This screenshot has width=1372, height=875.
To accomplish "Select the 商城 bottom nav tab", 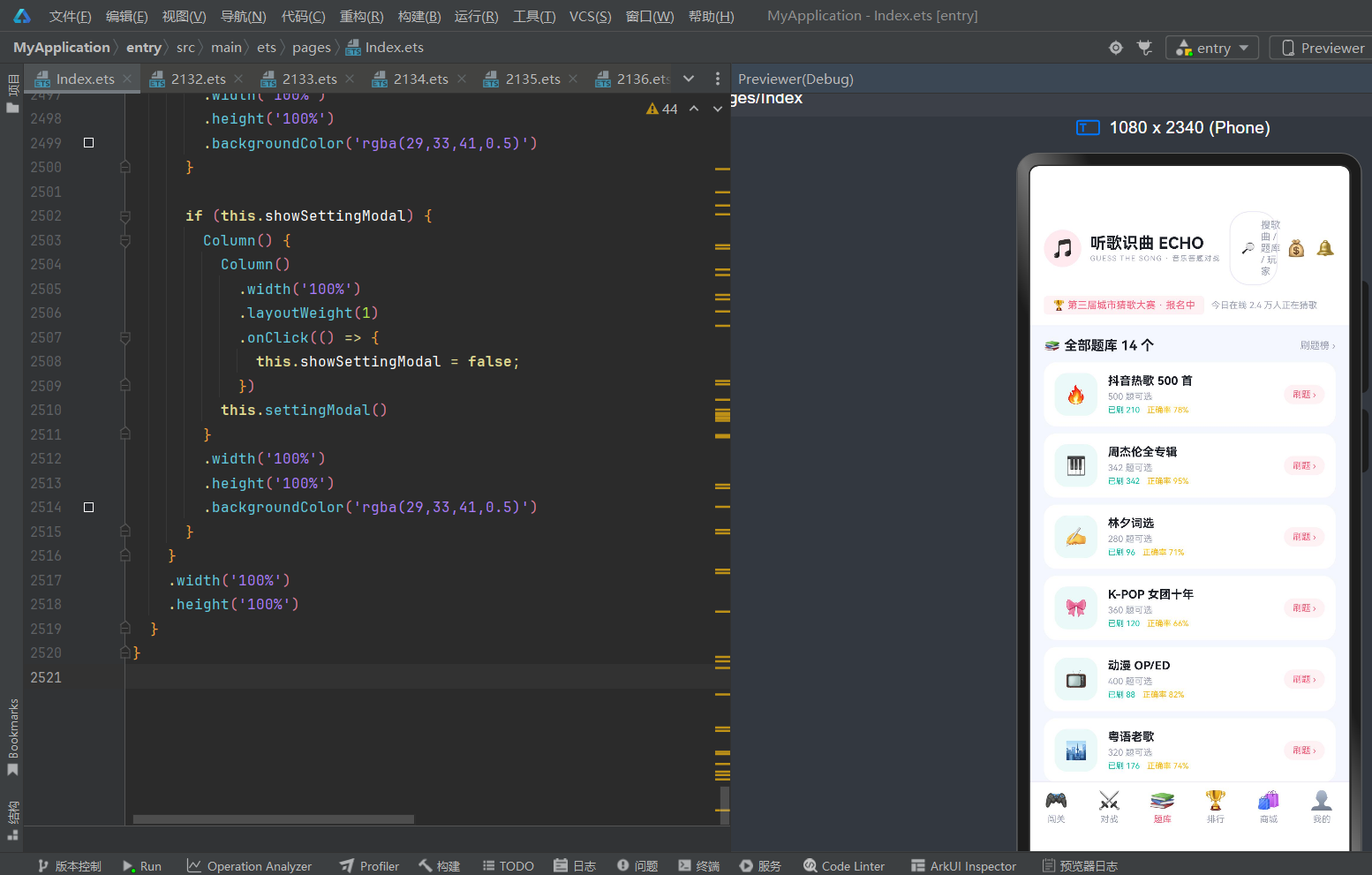I will (1269, 807).
